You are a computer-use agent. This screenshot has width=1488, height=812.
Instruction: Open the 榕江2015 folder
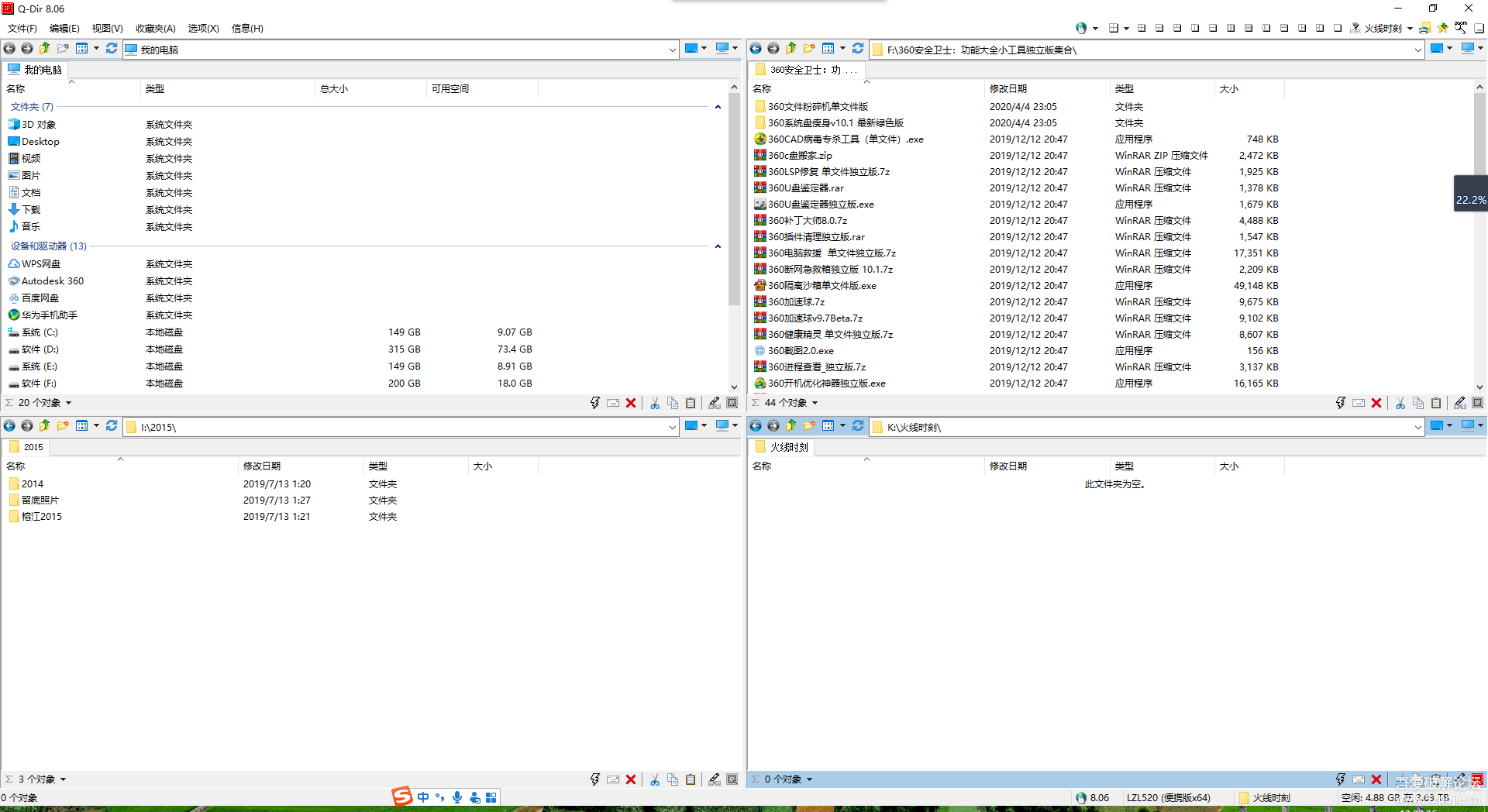[42, 517]
